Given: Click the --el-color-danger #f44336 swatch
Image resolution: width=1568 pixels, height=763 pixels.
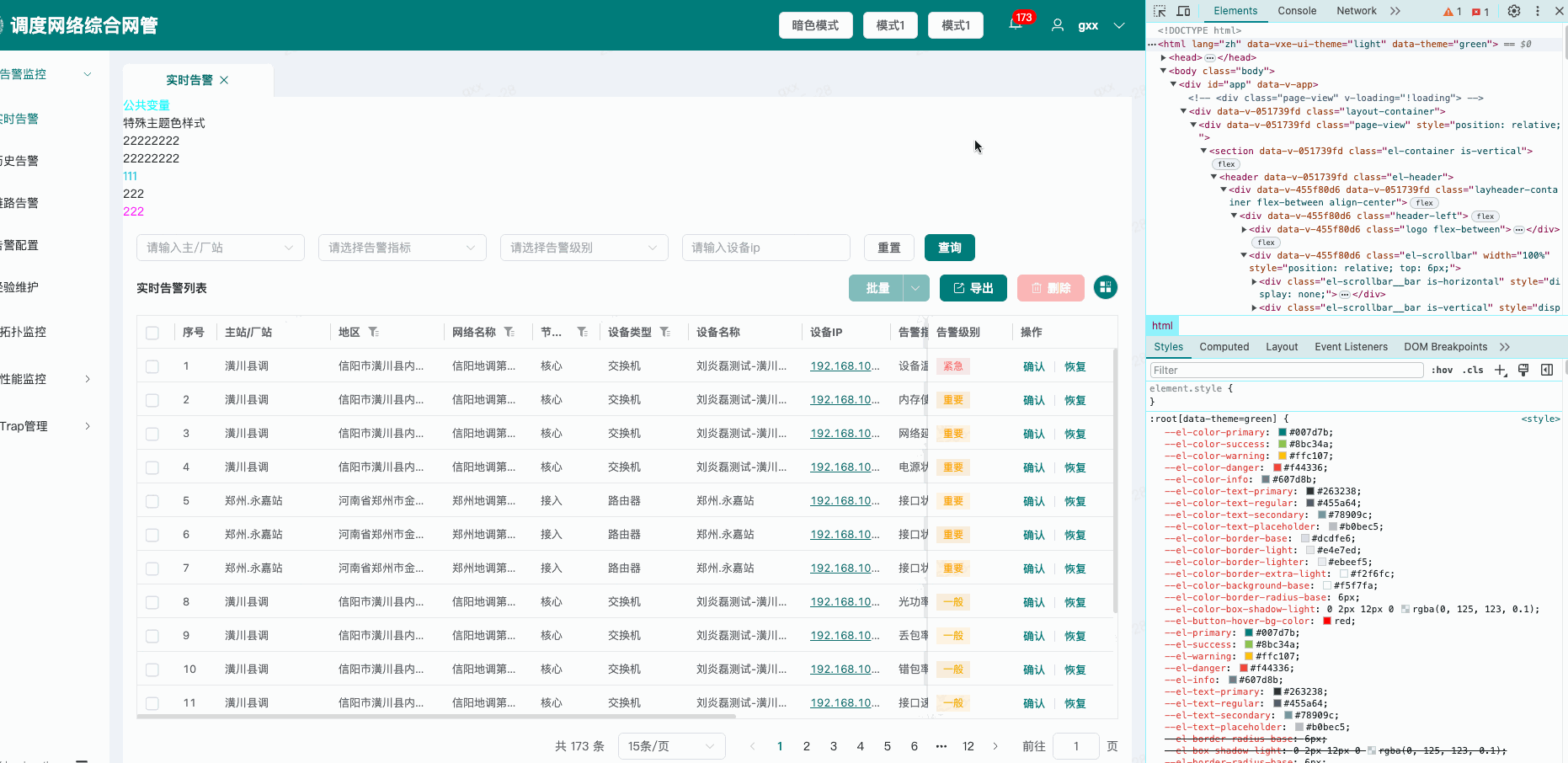Looking at the screenshot, I should 1277,468.
